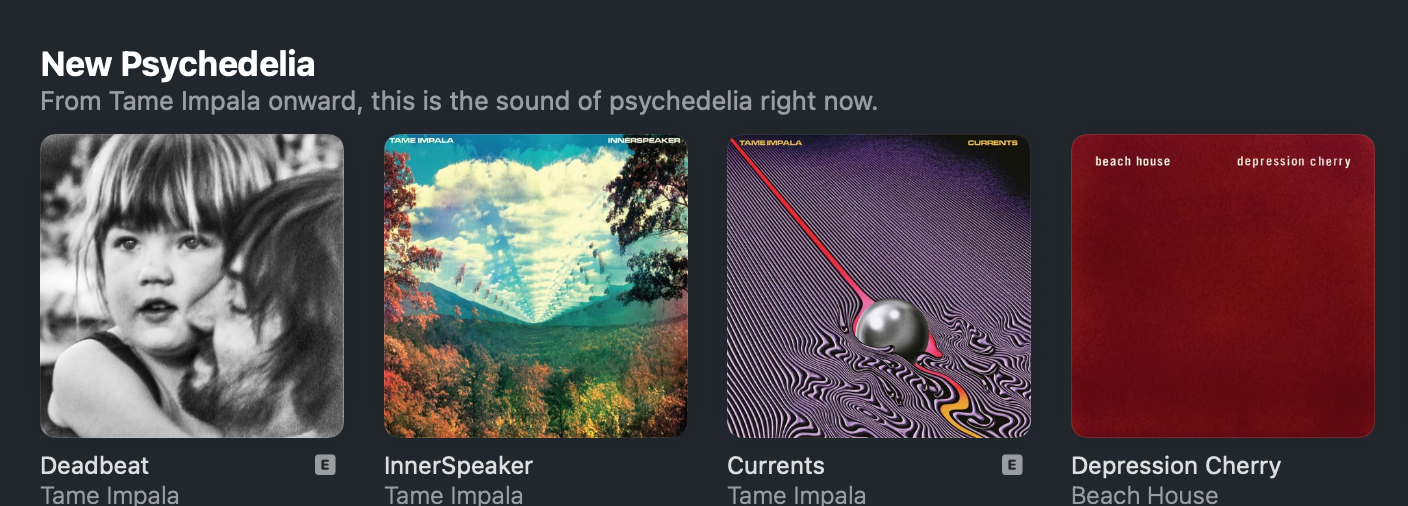Open the Depression Cherry title link
Viewport: 1408px width, 506px height.
click(1176, 465)
